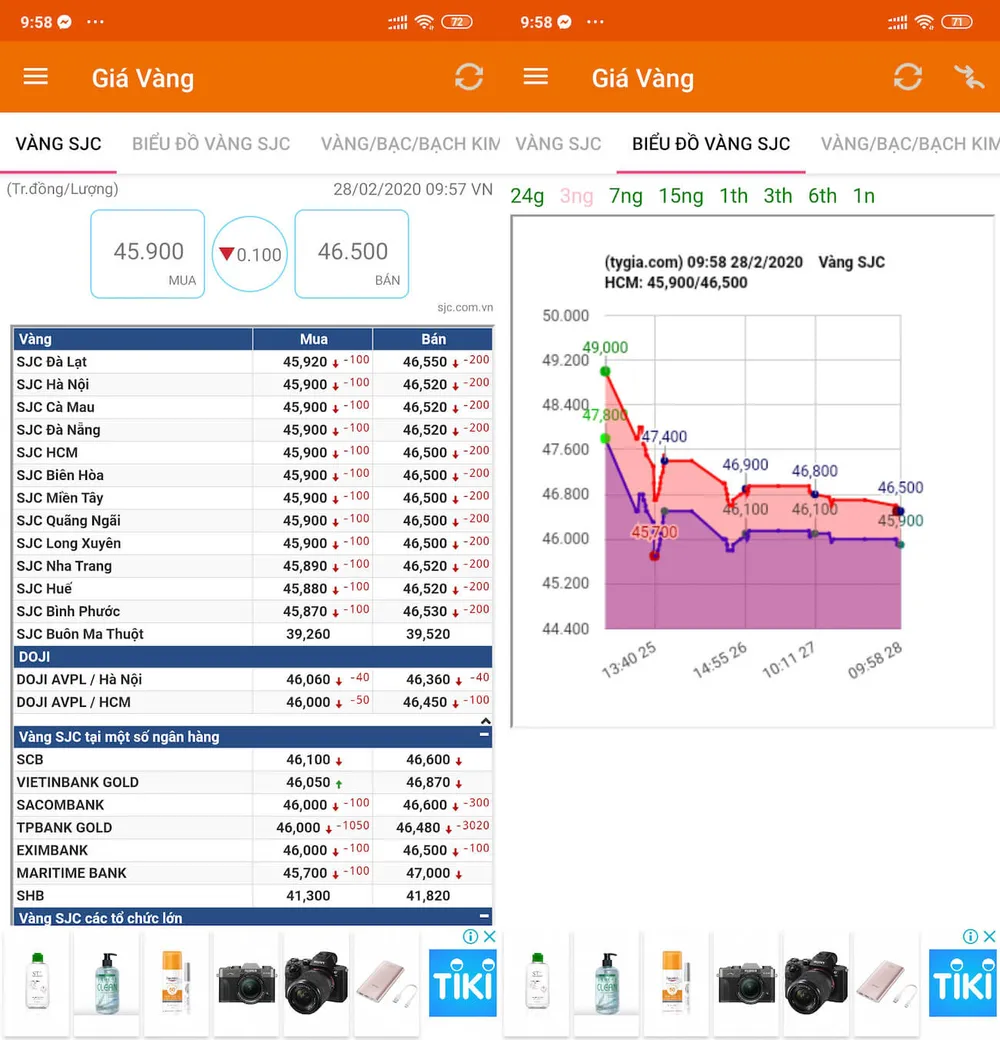Tap refresh icon on left Giá Vàng header

[x=469, y=77]
